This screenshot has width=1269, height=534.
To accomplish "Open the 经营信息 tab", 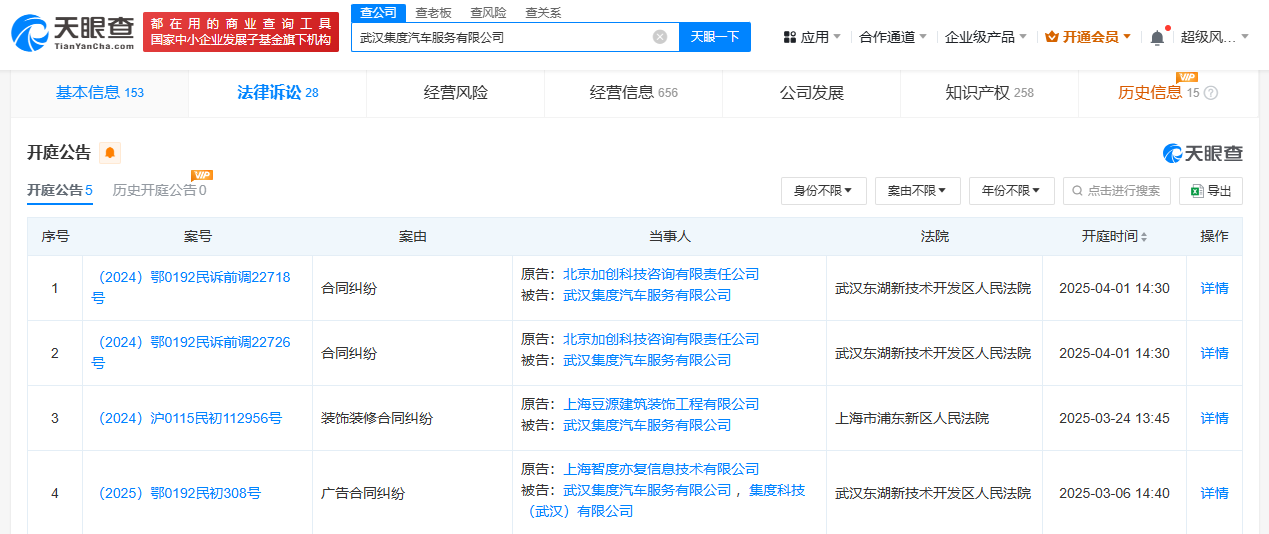I will [634, 93].
